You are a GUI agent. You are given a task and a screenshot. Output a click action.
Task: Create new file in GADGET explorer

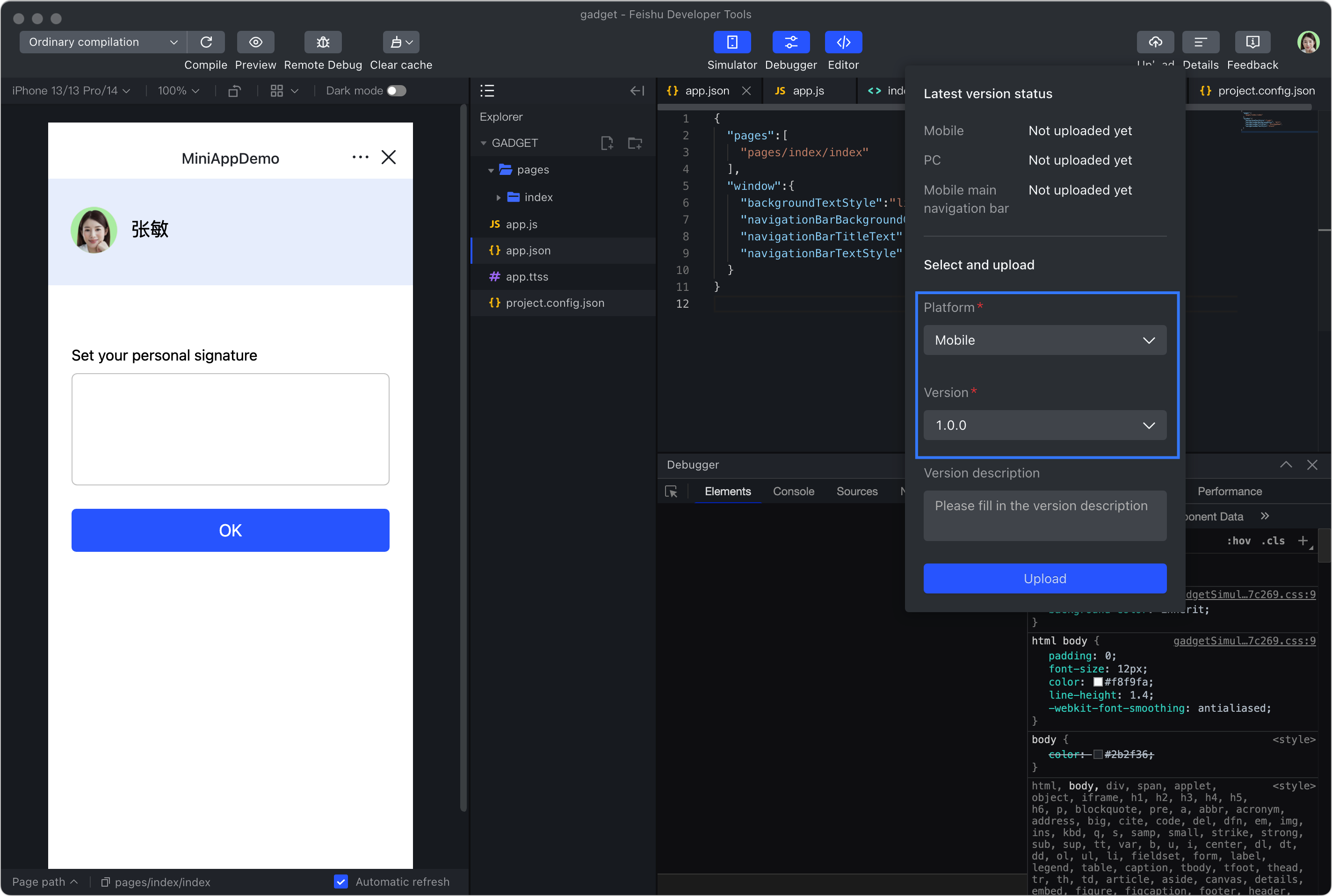pos(607,143)
